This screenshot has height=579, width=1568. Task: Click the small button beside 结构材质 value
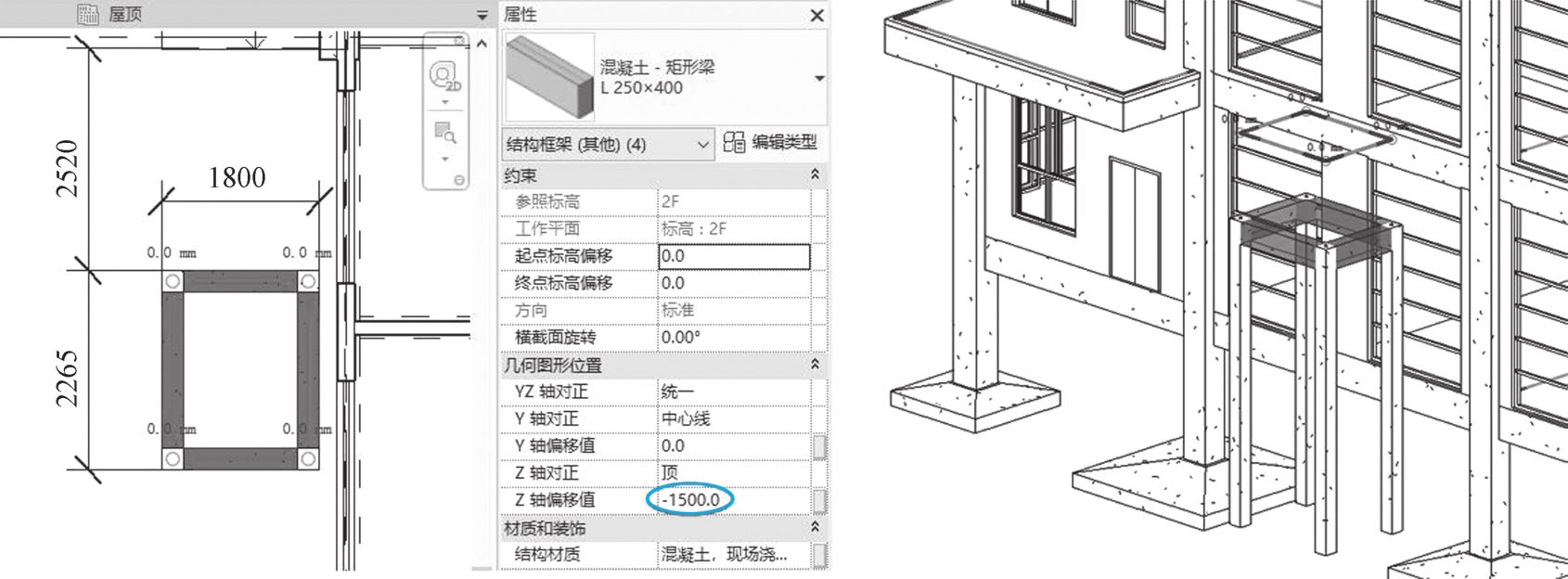point(819,555)
